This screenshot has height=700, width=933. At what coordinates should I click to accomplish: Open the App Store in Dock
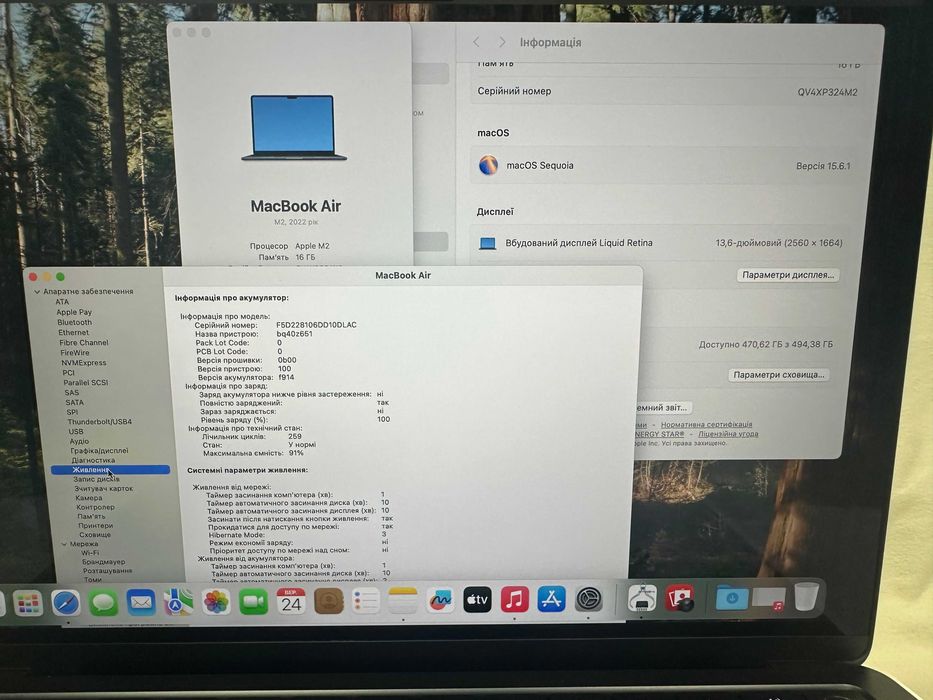[552, 599]
